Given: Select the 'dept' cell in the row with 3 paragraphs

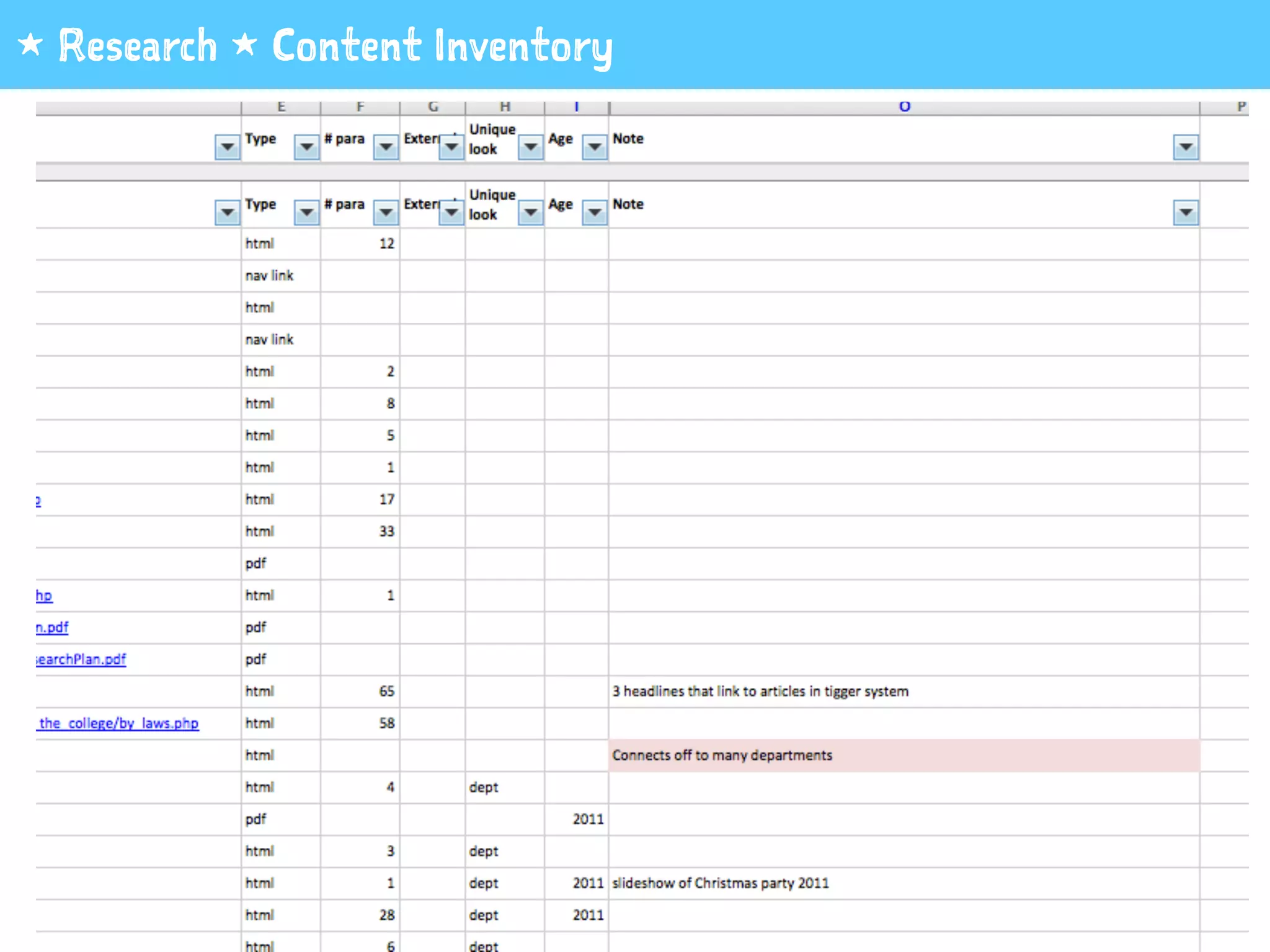Looking at the screenshot, I should point(505,852).
